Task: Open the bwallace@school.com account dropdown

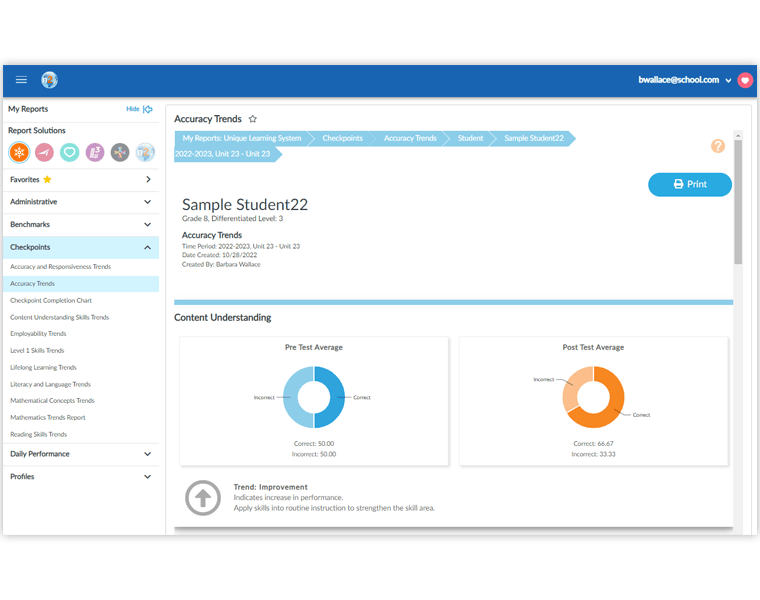Action: [x=684, y=80]
